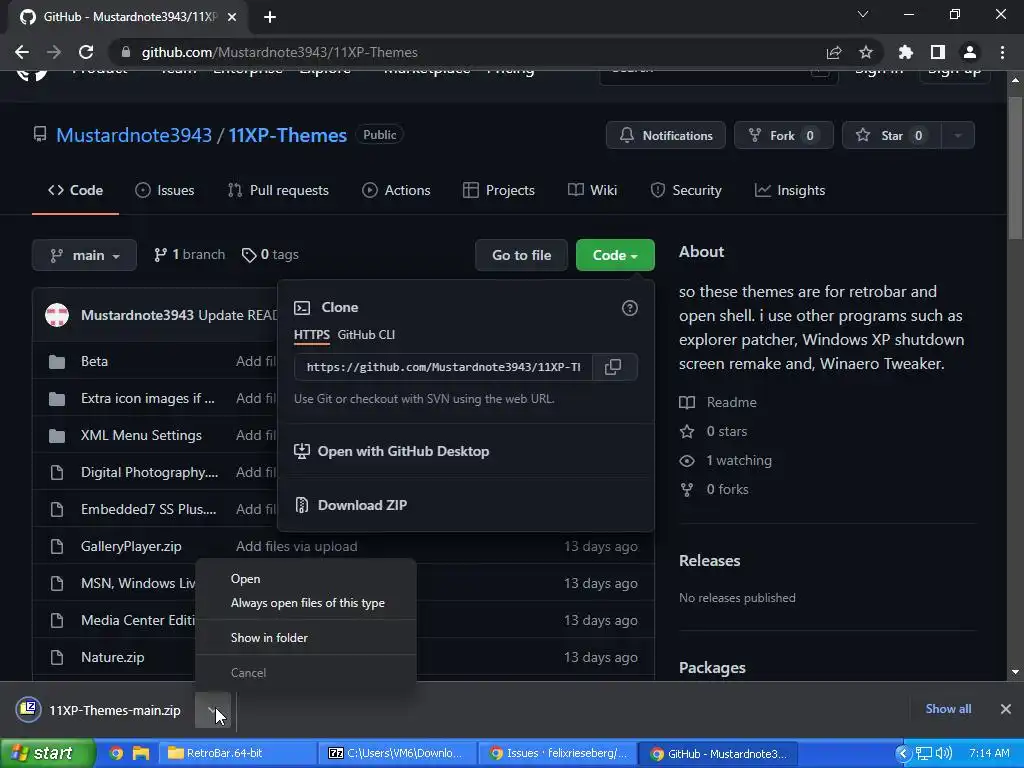Open the Chrome extensions puzzle icon
The image size is (1024, 768).
pyautogui.click(x=905, y=52)
